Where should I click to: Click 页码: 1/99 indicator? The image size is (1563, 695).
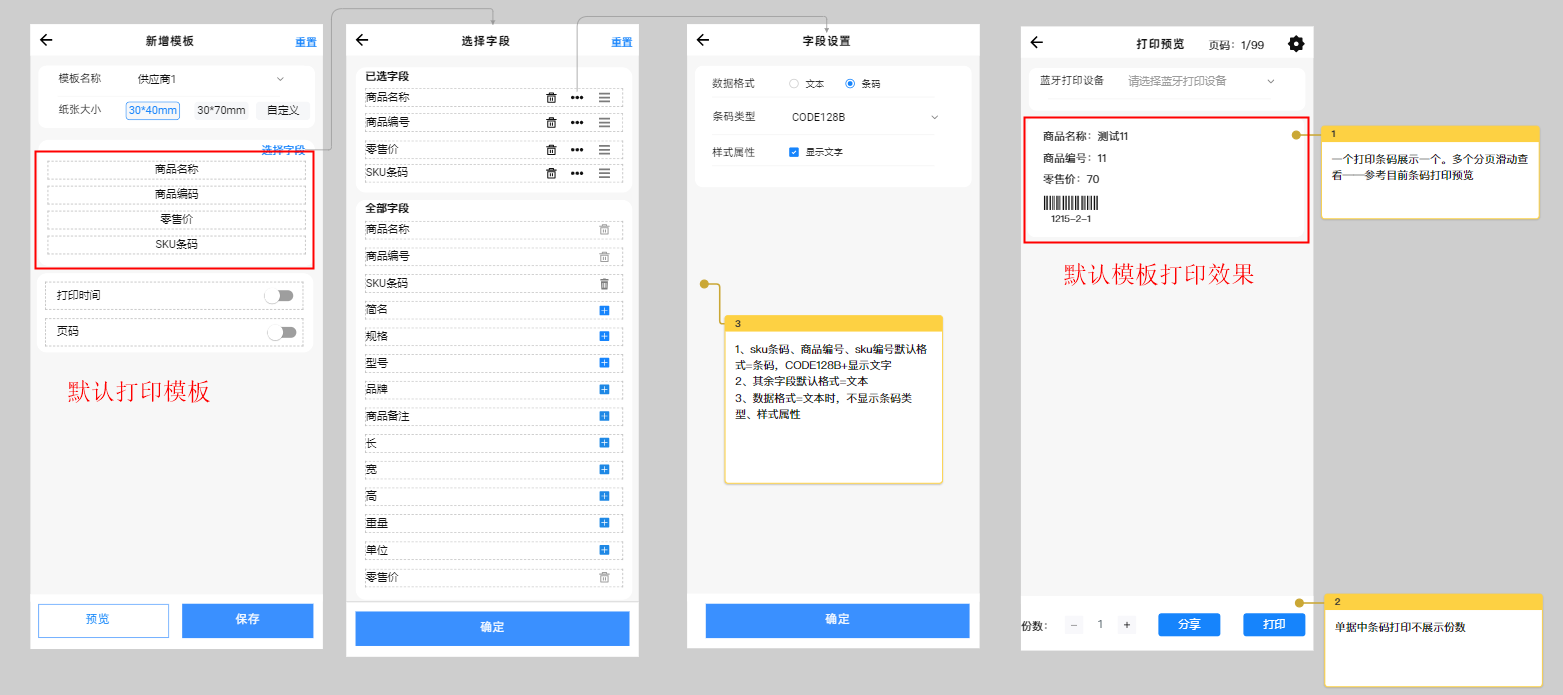[x=1236, y=45]
